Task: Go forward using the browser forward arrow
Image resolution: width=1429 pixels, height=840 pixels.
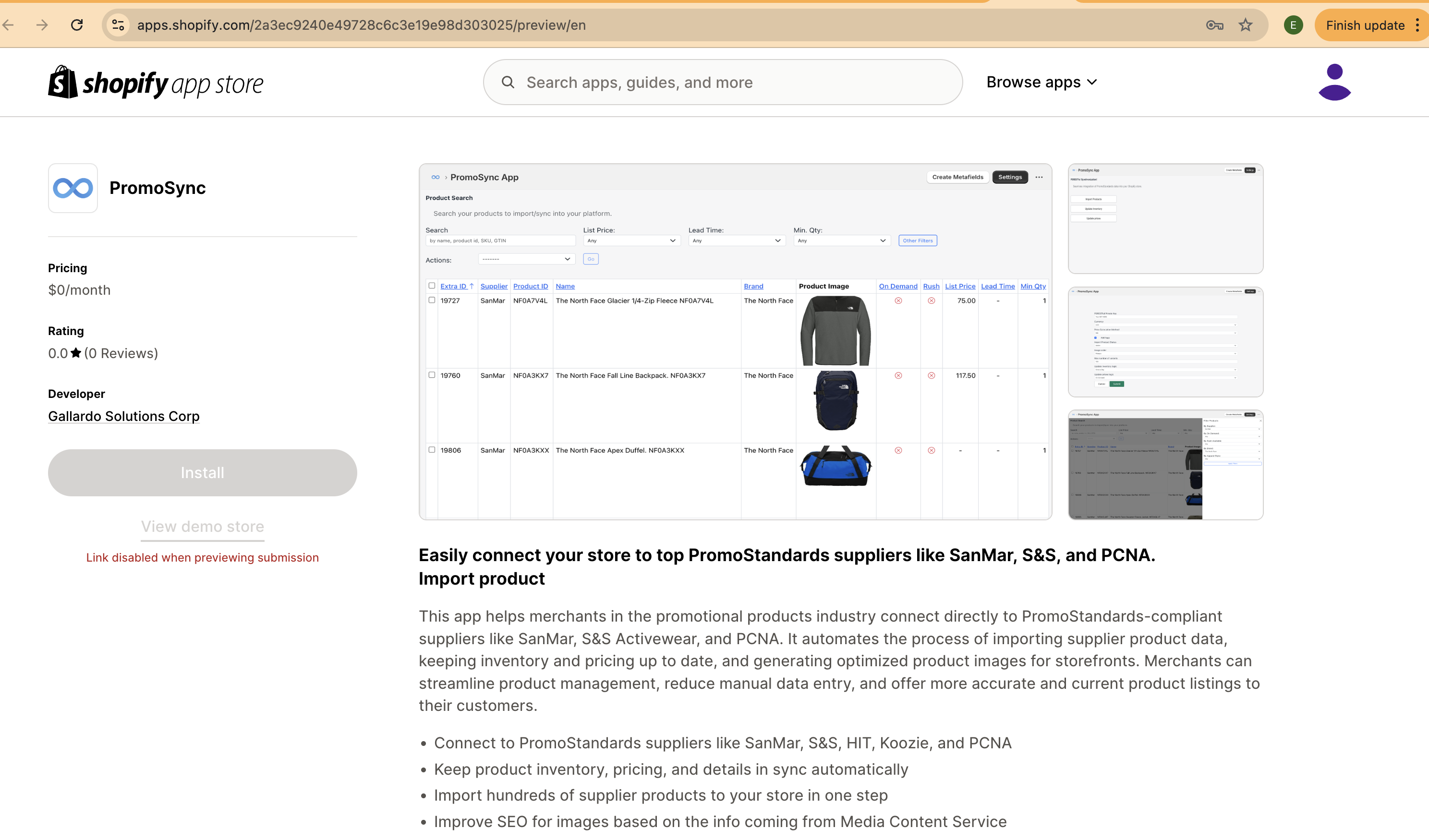Action: [x=43, y=25]
